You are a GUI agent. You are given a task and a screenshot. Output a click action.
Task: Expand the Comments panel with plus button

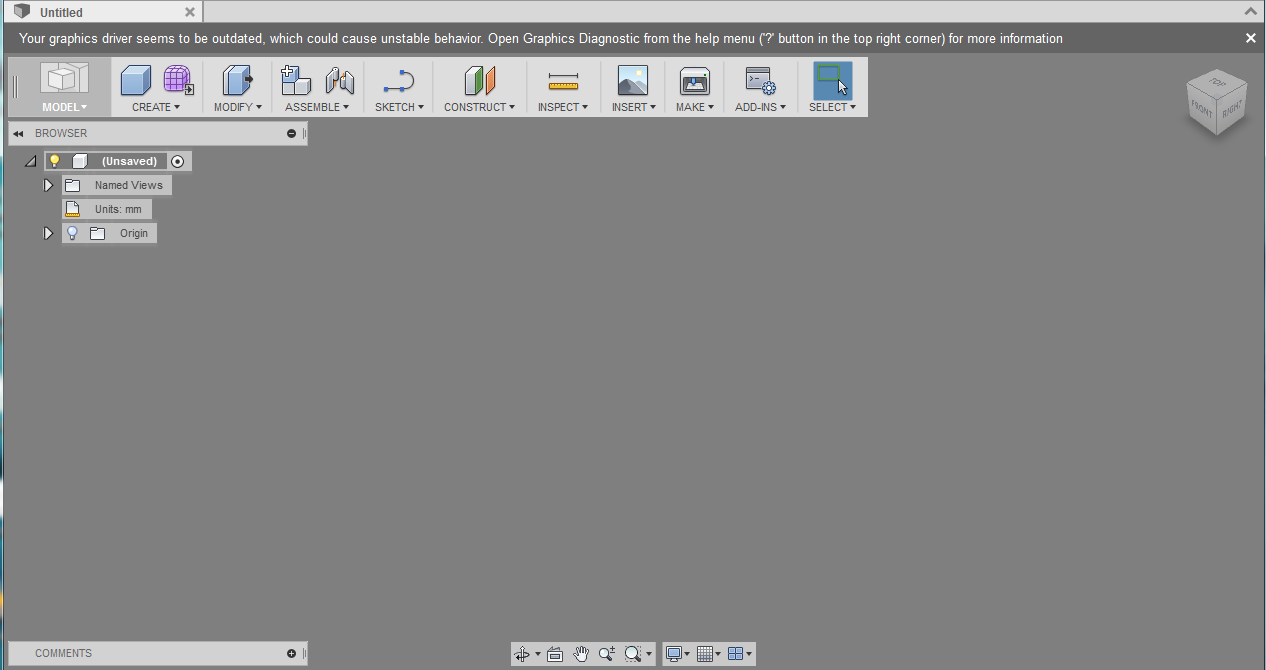[x=292, y=653]
